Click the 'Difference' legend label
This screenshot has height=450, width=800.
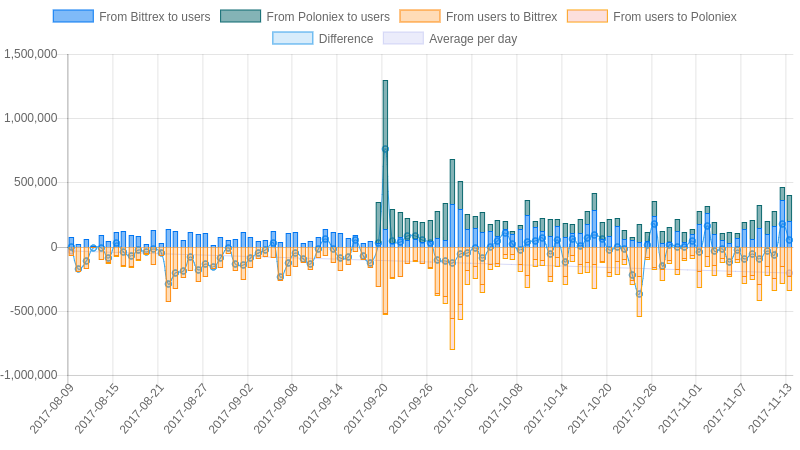click(x=346, y=39)
